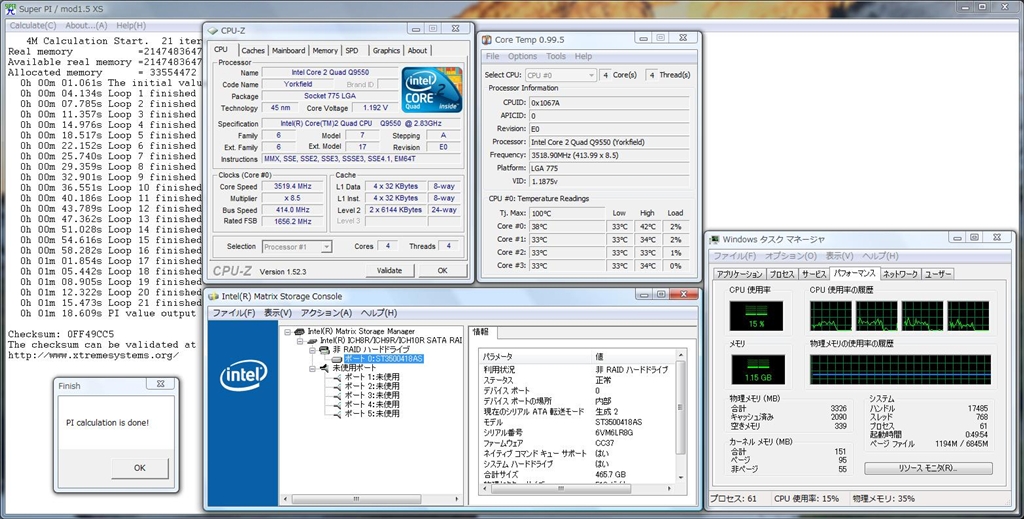Switch to Caches tab in CPU-Z
The image size is (1024, 519).
[x=253, y=50]
